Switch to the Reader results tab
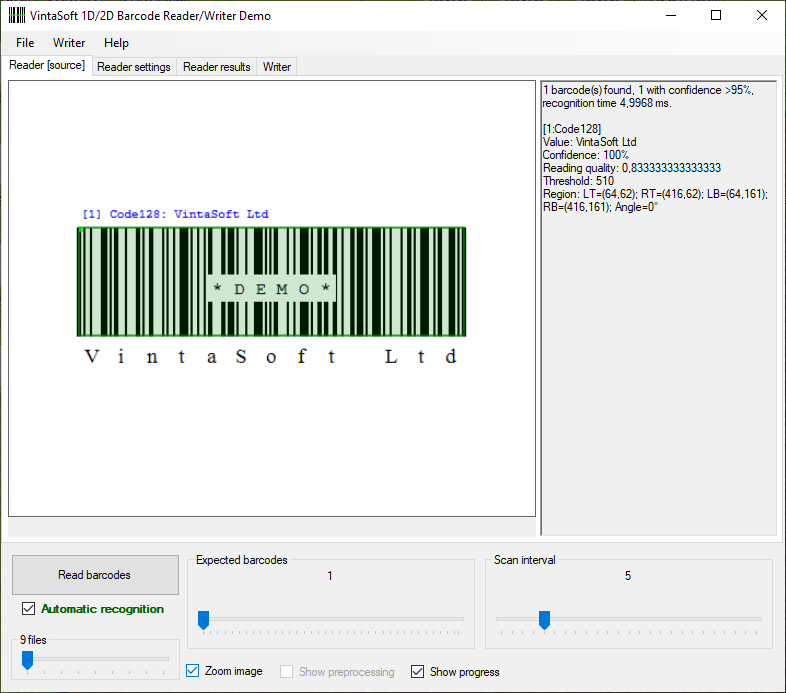Viewport: 786px width, 693px height. (216, 67)
